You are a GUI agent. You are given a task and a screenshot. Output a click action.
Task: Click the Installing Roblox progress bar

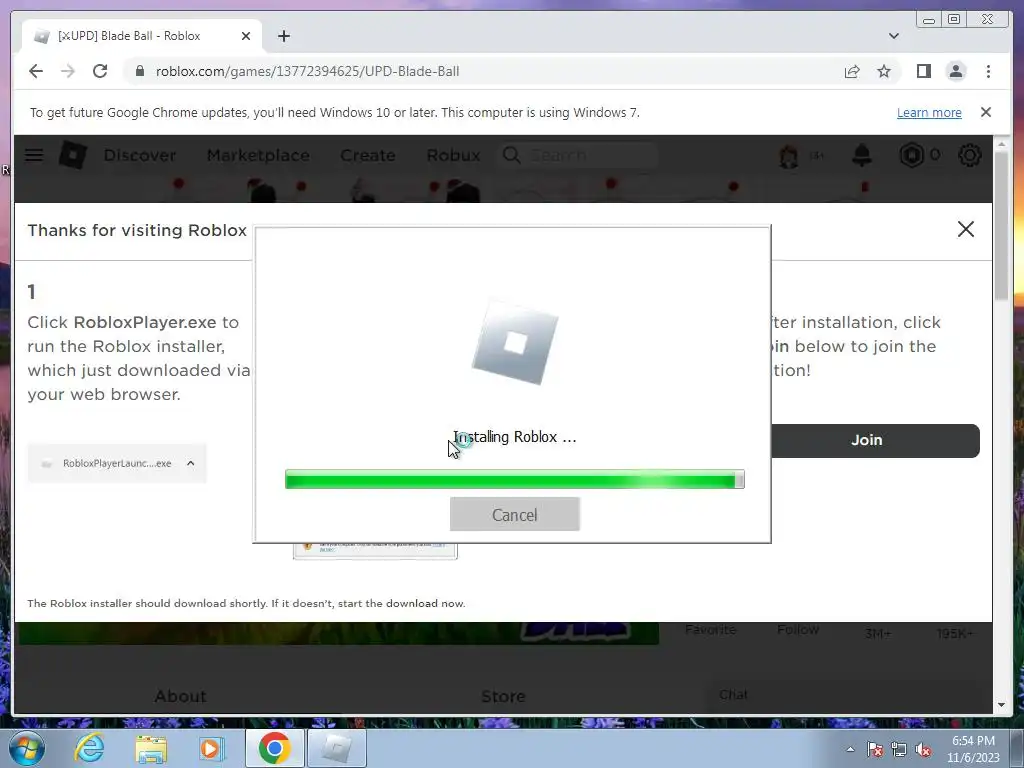[515, 479]
